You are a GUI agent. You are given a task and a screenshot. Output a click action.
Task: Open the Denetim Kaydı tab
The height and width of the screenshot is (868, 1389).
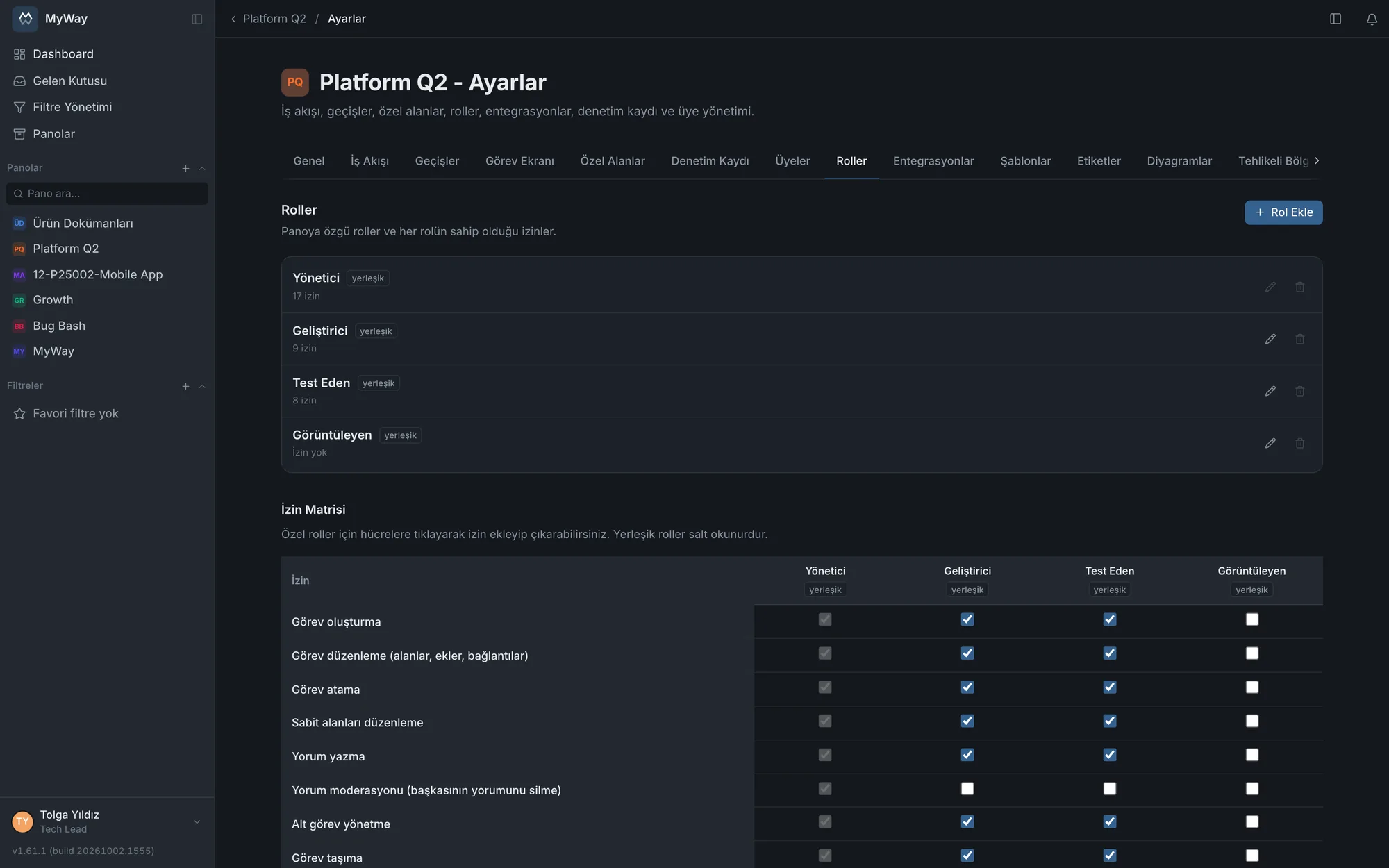coord(710,161)
